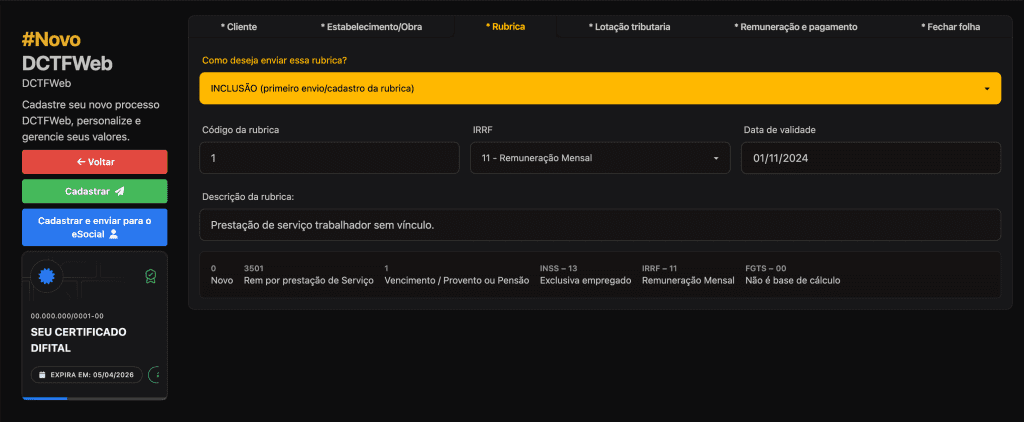
Task: Click the certificate validity progress bar
Action: [x=95, y=398]
